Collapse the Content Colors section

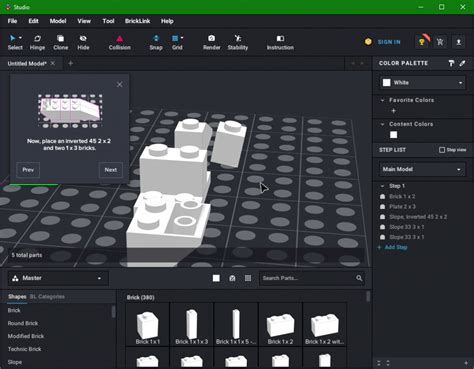pyautogui.click(x=382, y=124)
